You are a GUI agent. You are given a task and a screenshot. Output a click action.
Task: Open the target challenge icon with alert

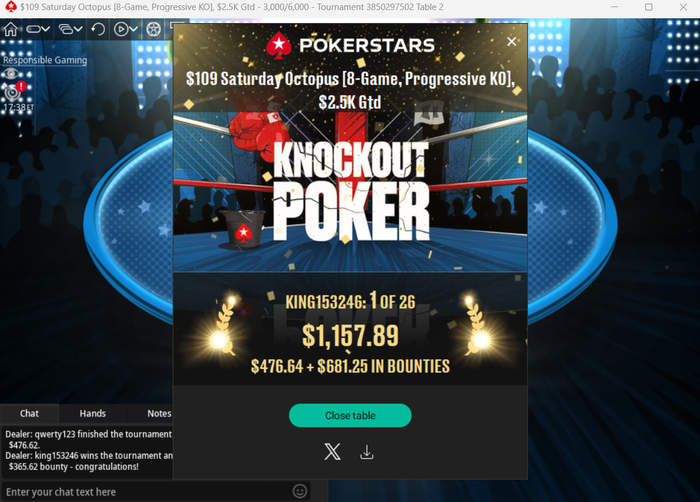13,91
